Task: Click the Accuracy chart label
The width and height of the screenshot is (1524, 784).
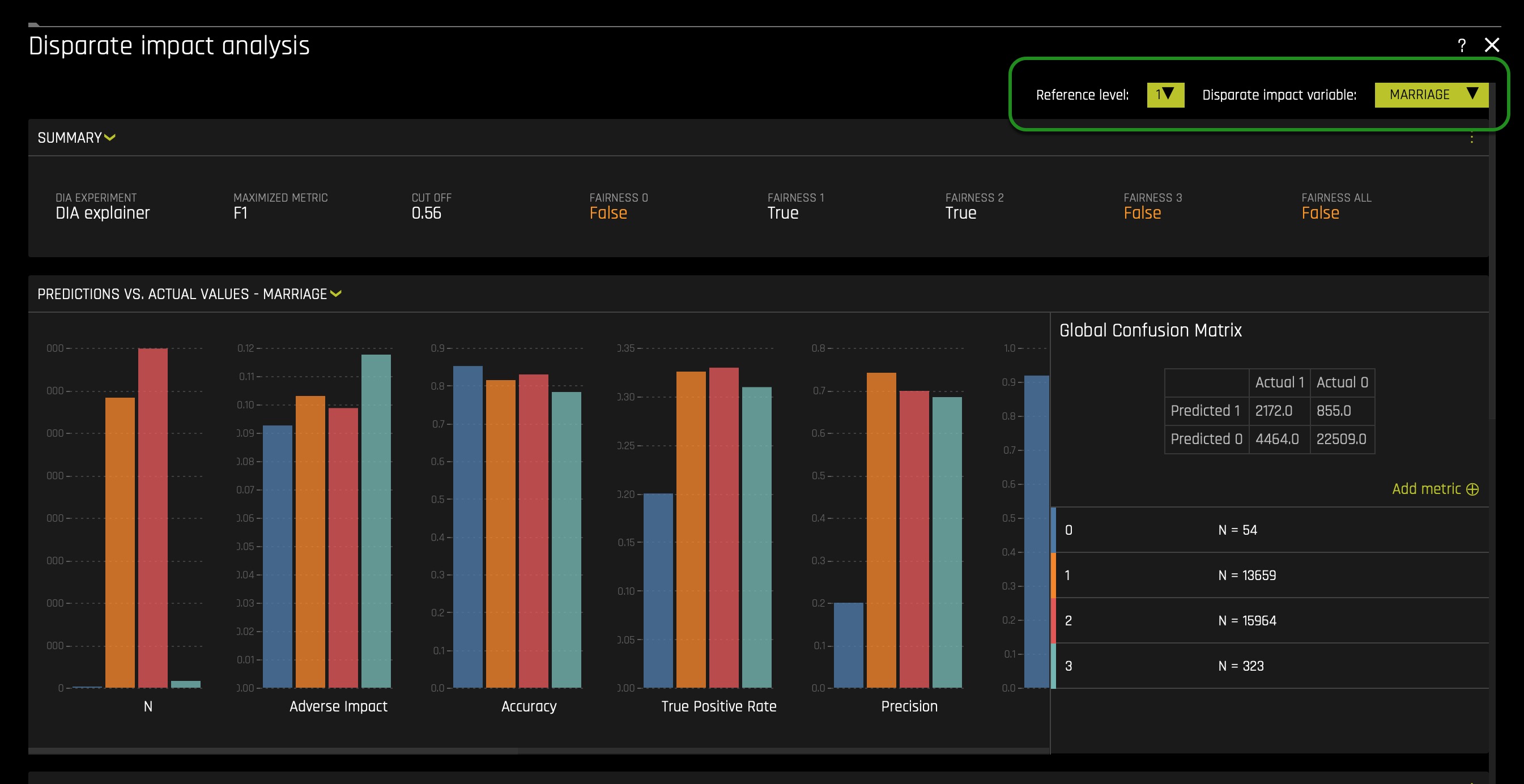Action: pyautogui.click(x=529, y=706)
